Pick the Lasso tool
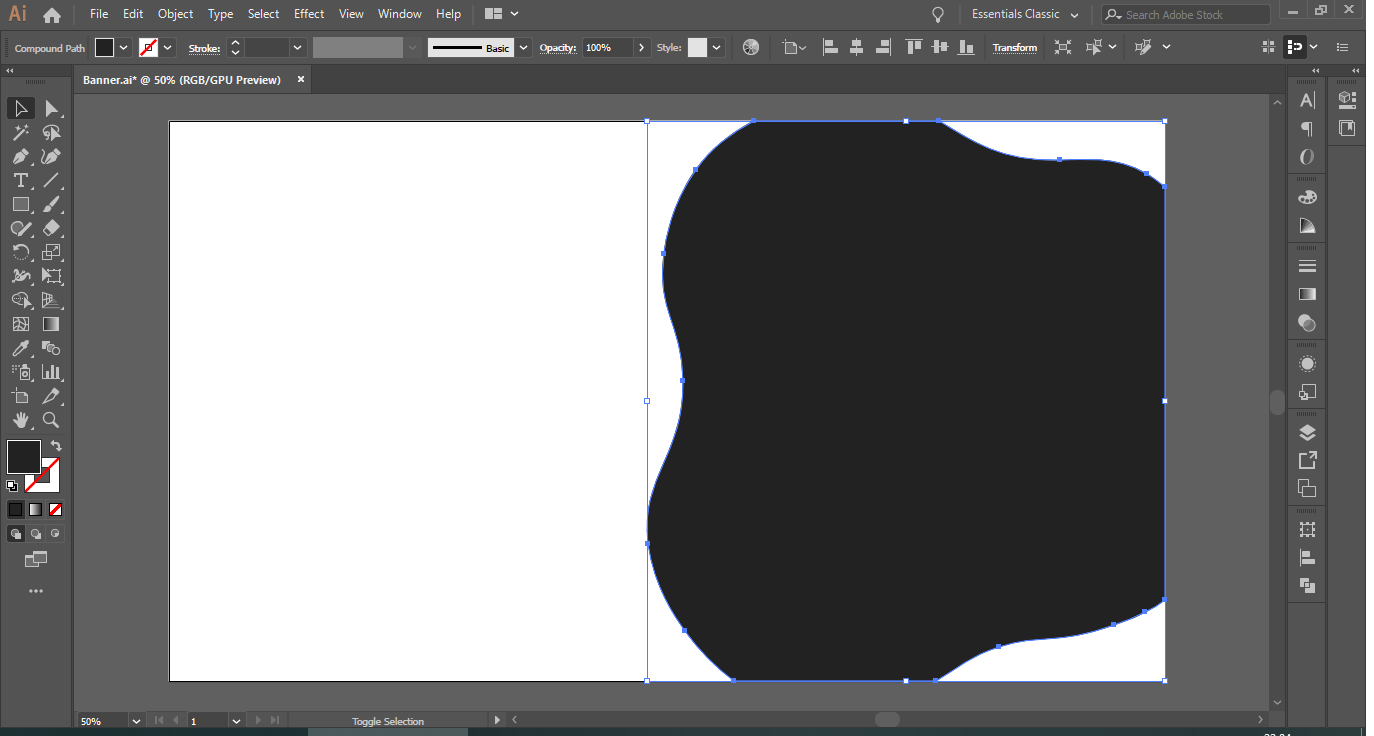Screen dimensions: 1374x736 52,132
